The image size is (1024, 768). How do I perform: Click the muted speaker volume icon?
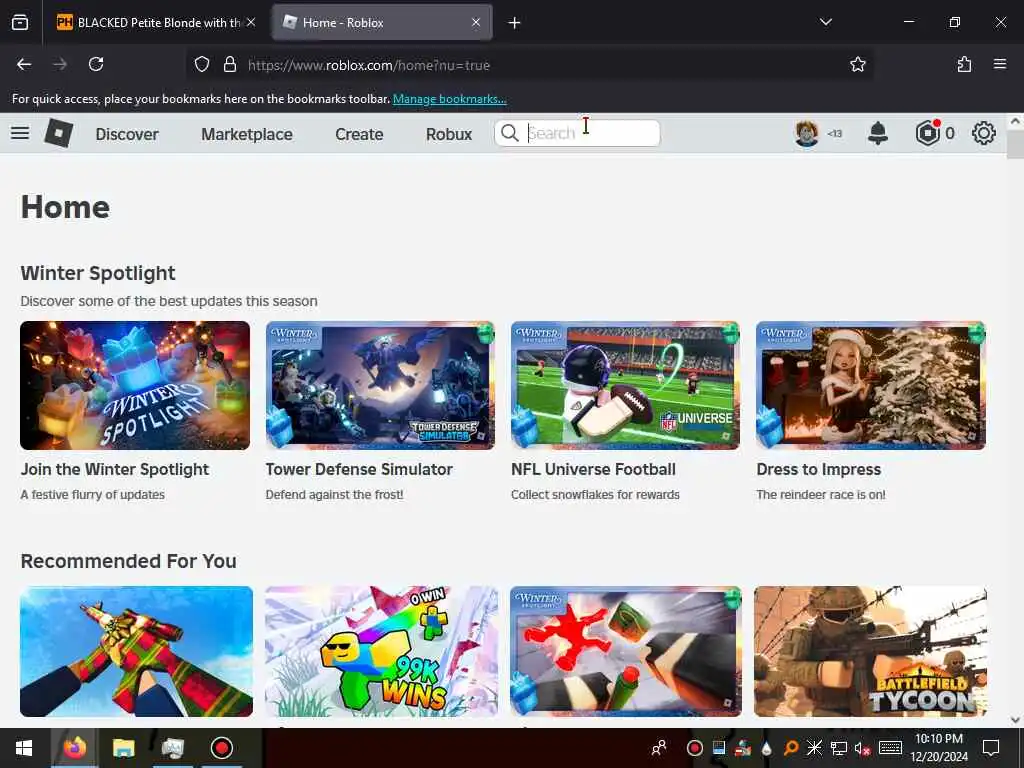coord(863,748)
